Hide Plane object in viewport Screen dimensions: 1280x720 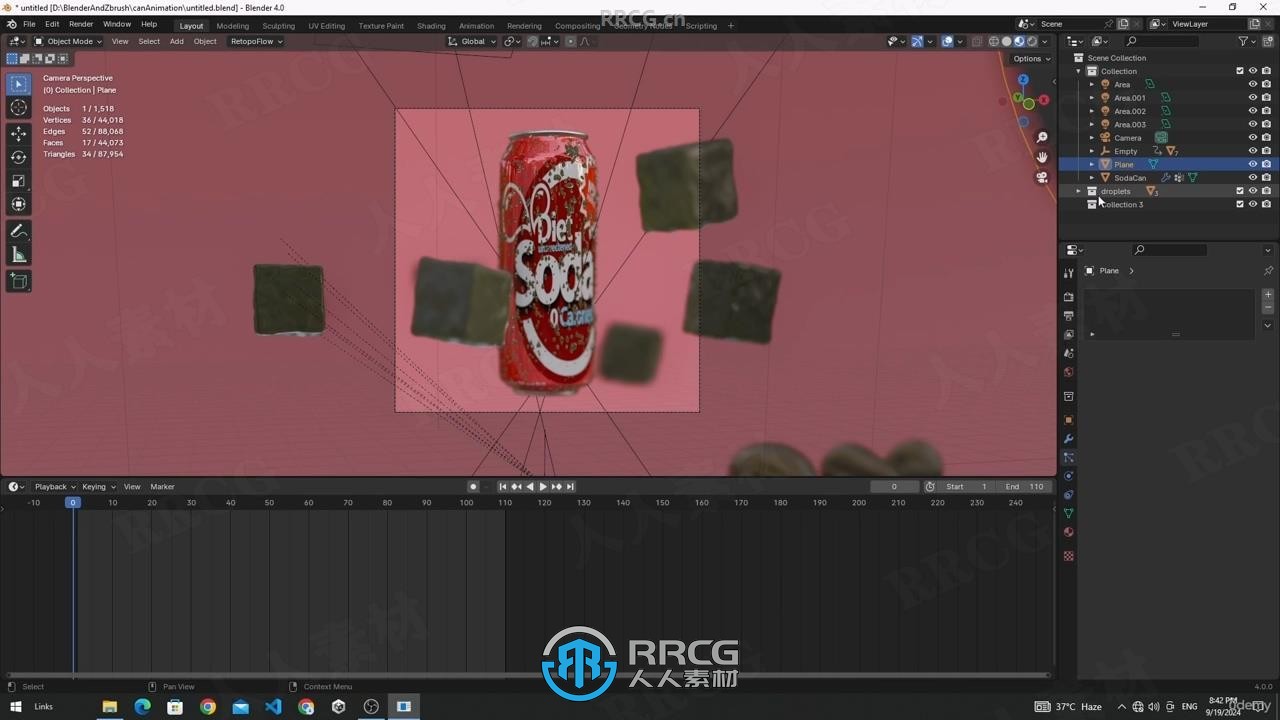coord(1252,164)
